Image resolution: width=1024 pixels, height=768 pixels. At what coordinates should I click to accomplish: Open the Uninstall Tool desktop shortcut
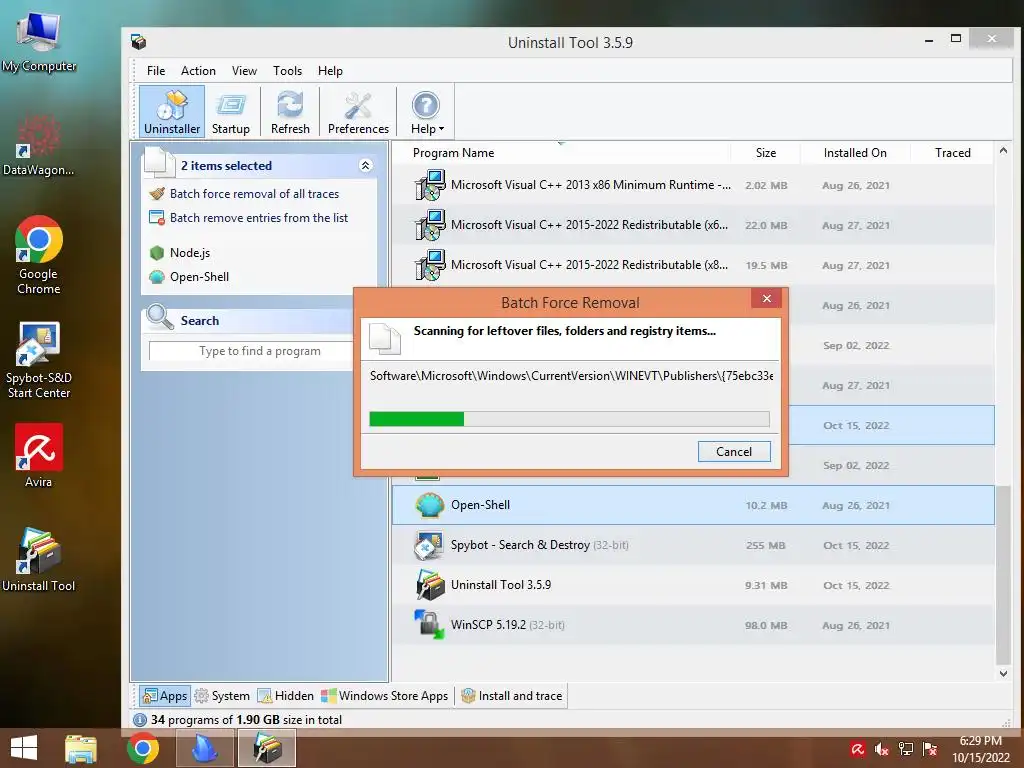39,560
